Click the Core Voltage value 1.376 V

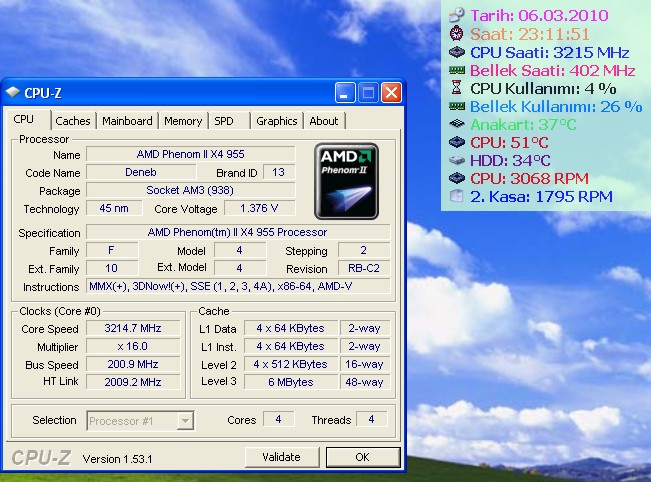[x=259, y=208]
